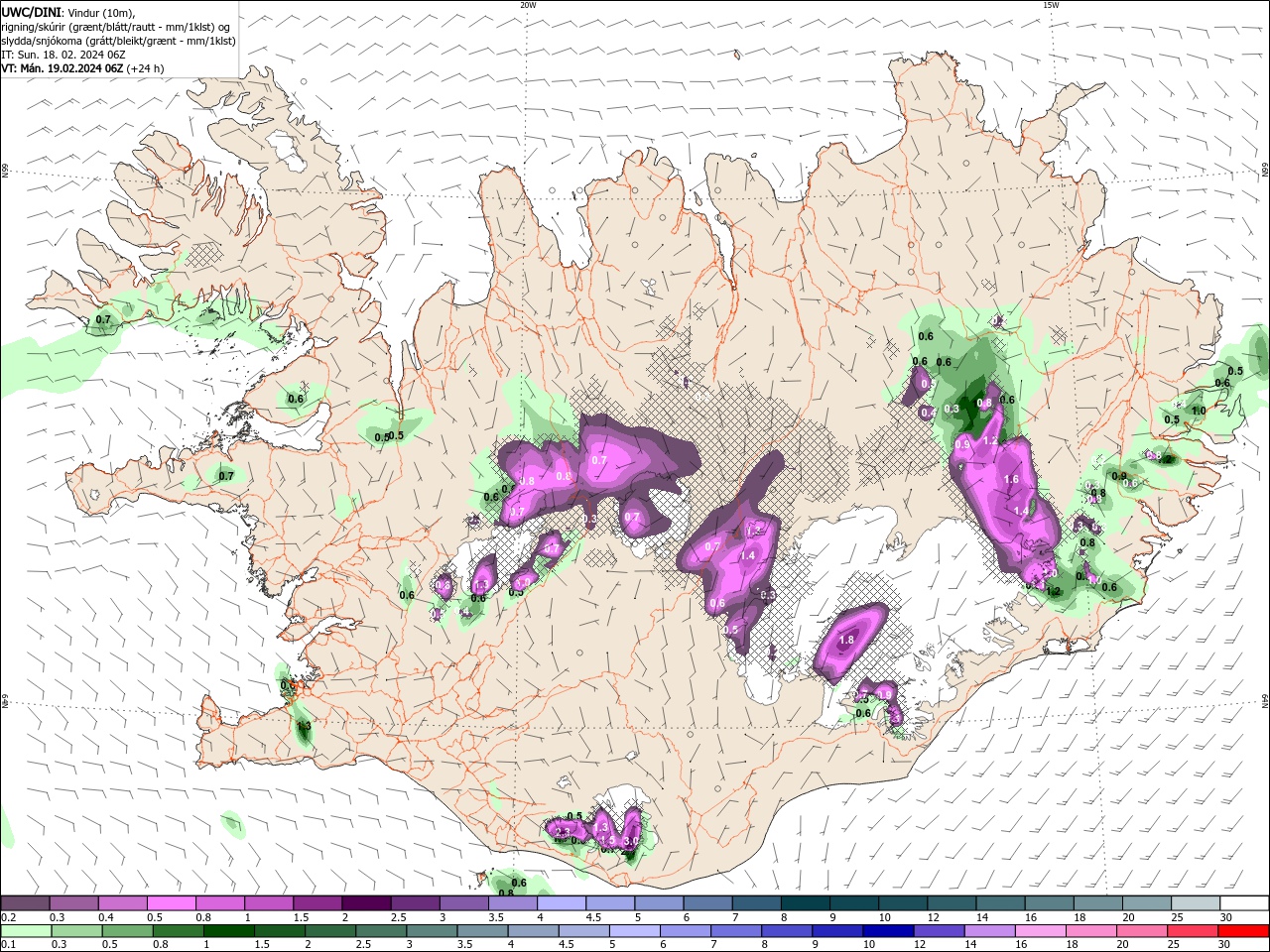Viewport: 1270px width, 952px height.
Task: Click the 'slydda/snjókoma (grátt/bleikt/grænt' description line
Action: tap(118, 41)
